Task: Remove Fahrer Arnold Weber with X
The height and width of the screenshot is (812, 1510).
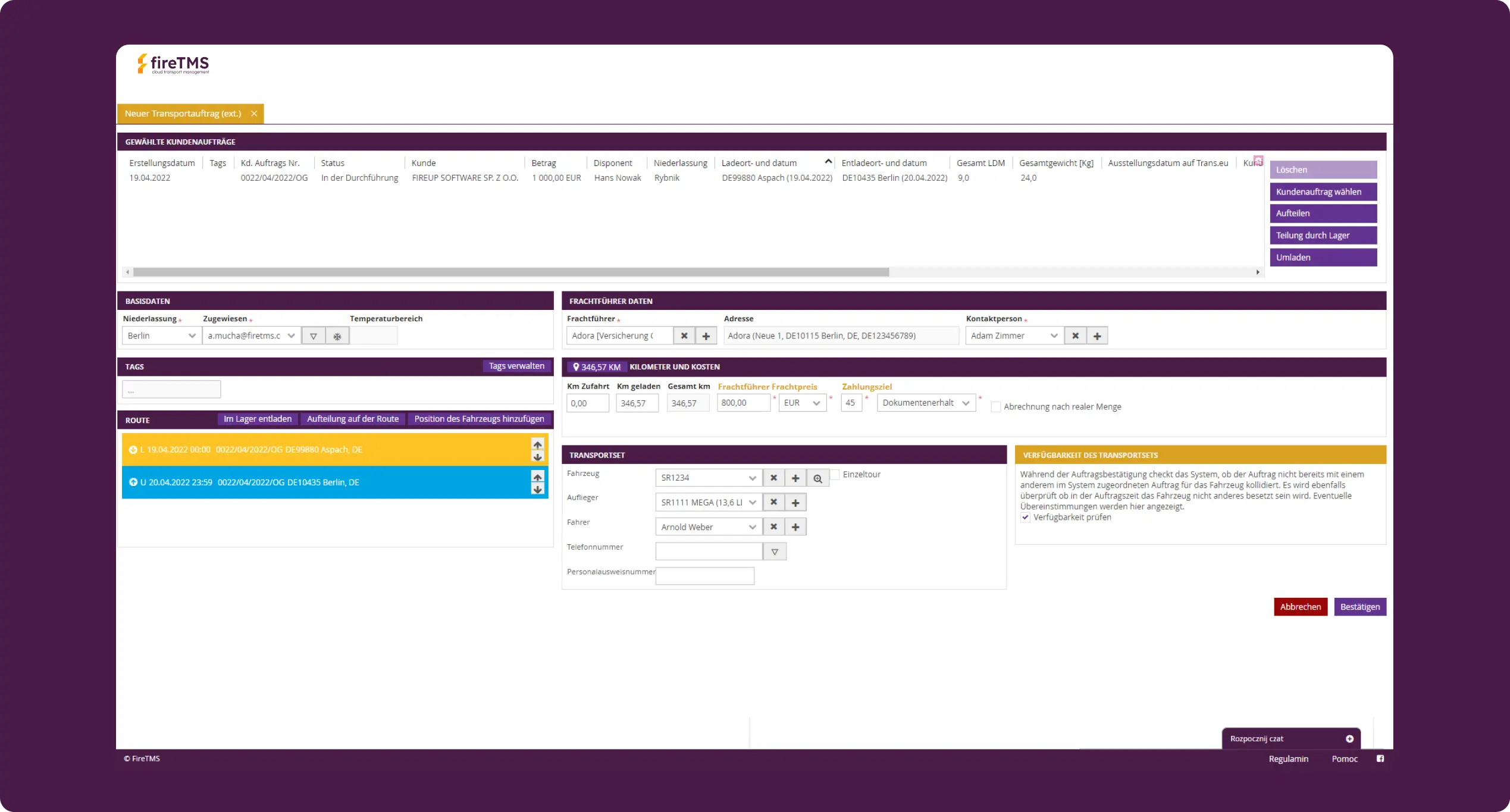Action: coord(773,527)
